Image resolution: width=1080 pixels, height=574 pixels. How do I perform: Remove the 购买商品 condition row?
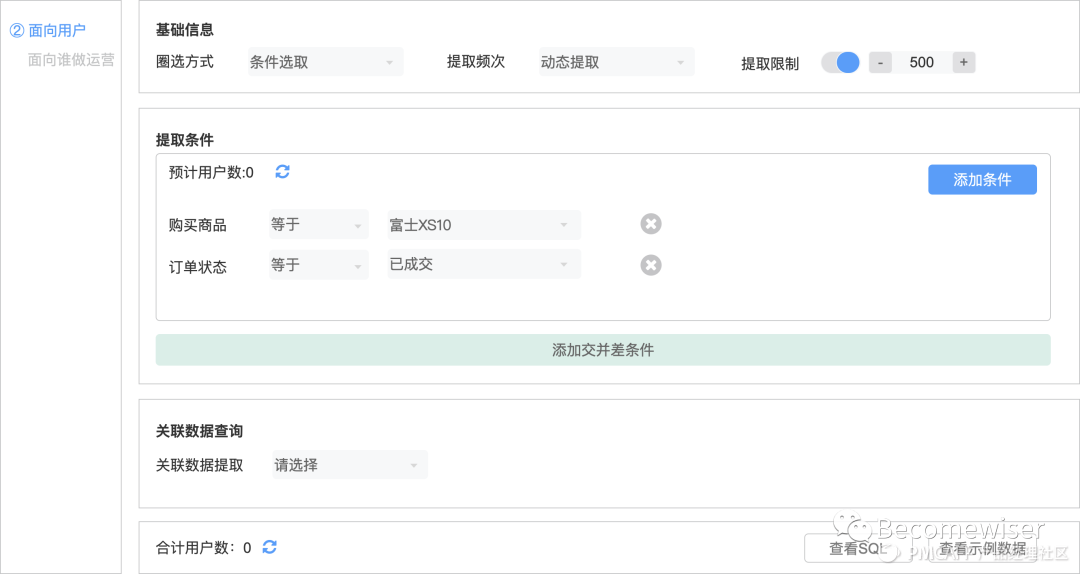coord(651,224)
